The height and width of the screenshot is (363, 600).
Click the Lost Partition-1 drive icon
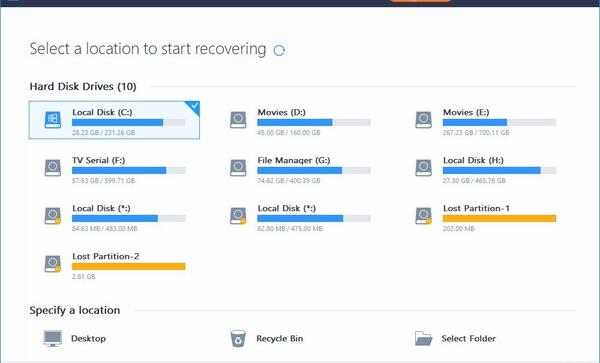coord(424,216)
